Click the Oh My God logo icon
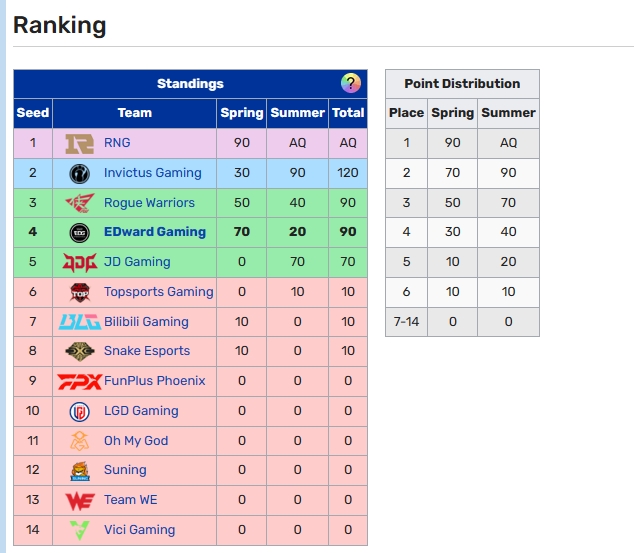634x553 pixels. (x=79, y=441)
